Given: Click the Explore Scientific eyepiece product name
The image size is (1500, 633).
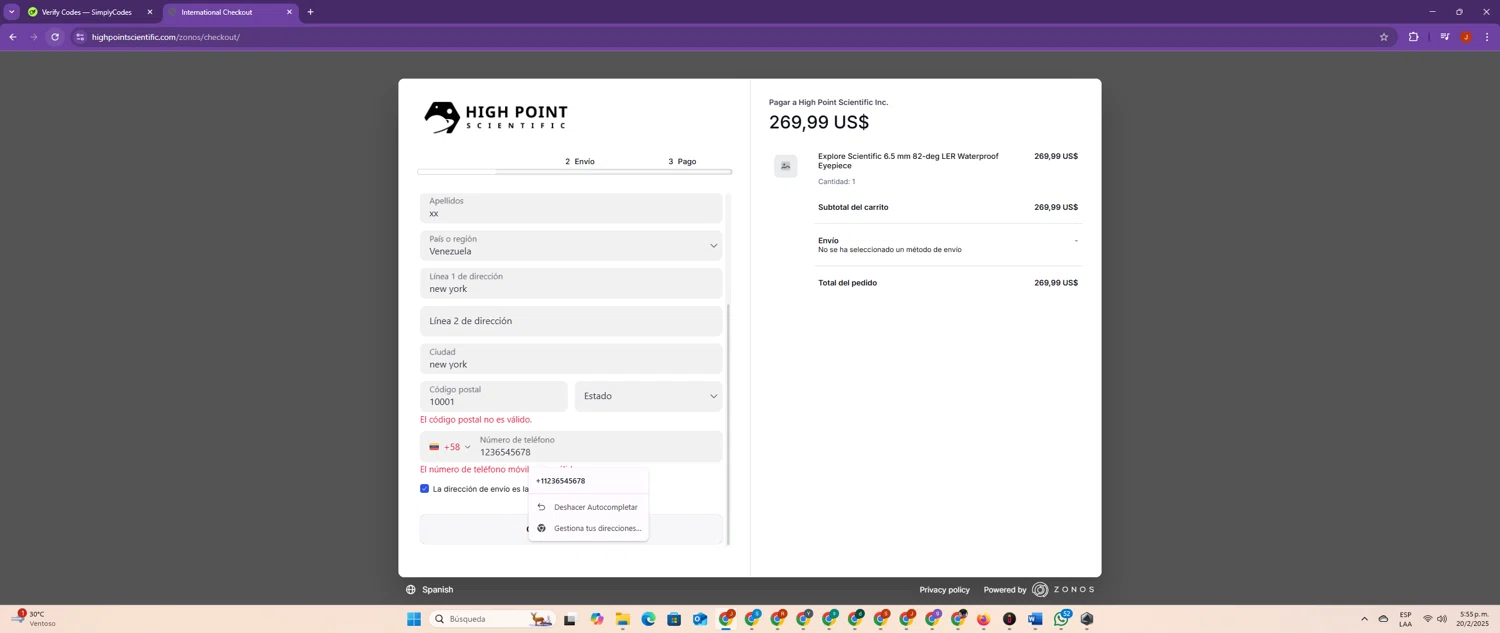Looking at the screenshot, I should [908, 161].
